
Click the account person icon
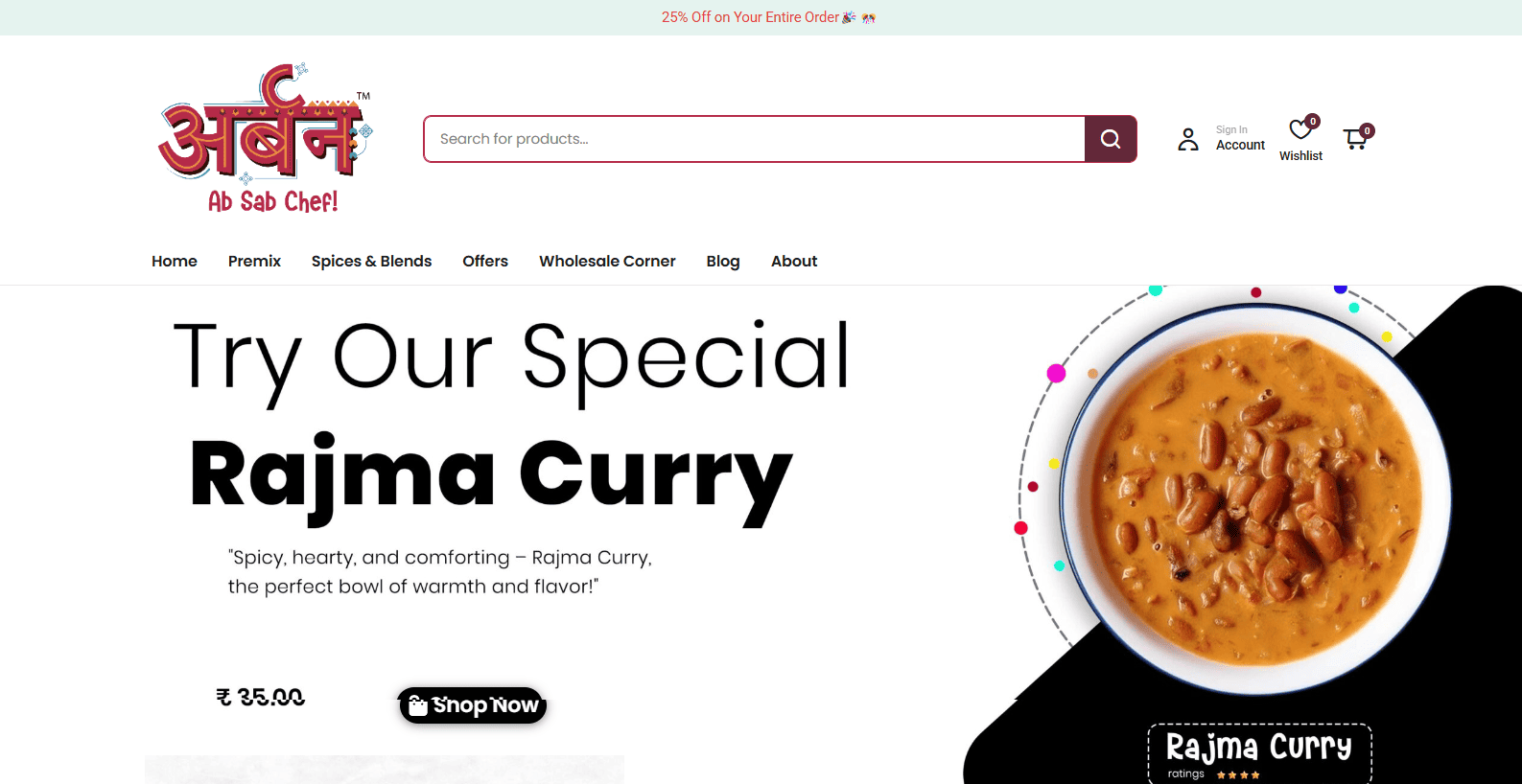[1188, 139]
